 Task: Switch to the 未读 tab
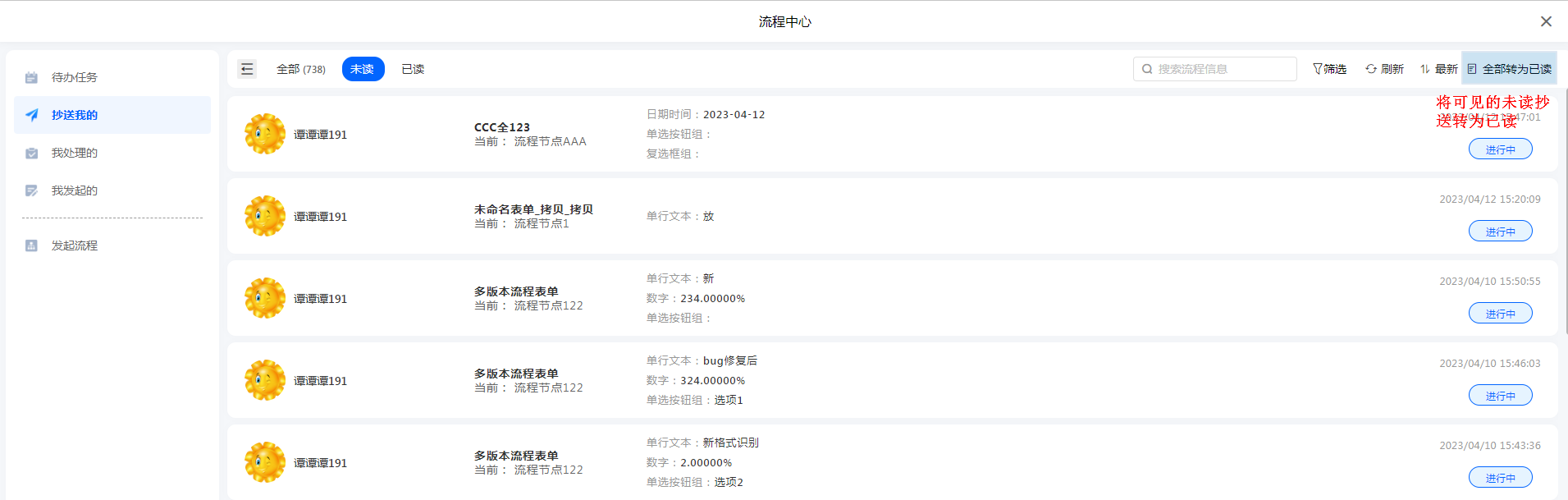363,69
